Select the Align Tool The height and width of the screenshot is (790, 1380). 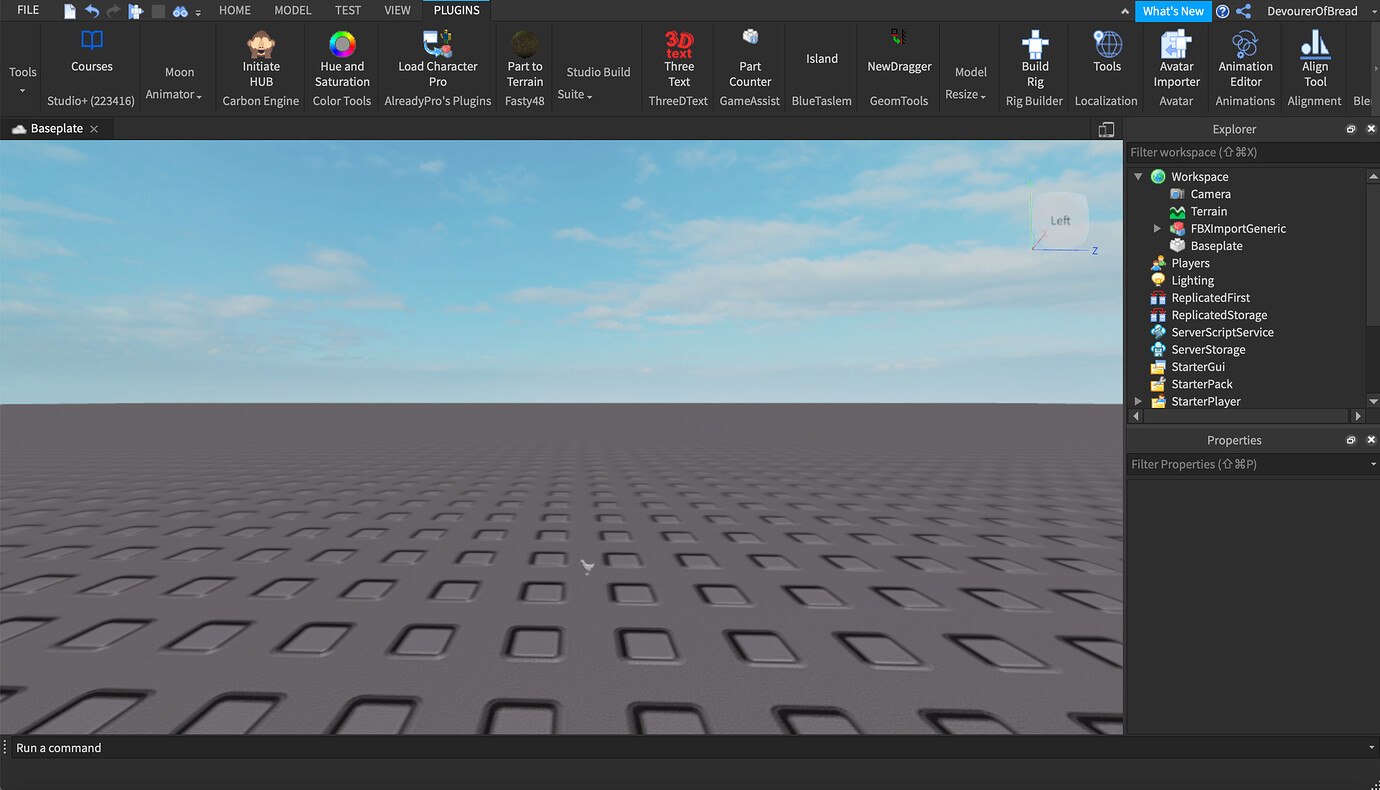(1314, 60)
